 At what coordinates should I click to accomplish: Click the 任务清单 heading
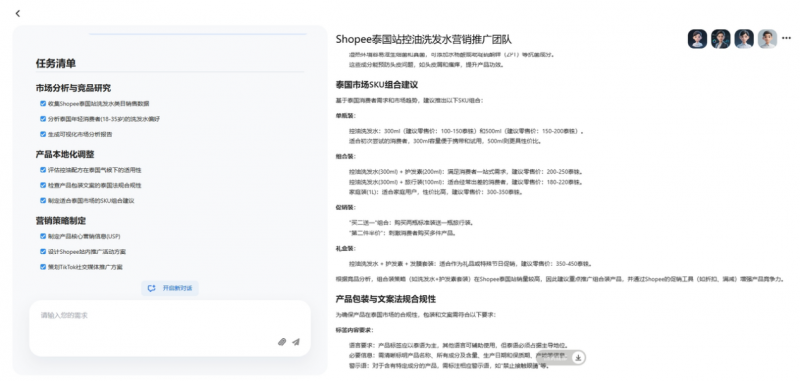click(x=56, y=63)
